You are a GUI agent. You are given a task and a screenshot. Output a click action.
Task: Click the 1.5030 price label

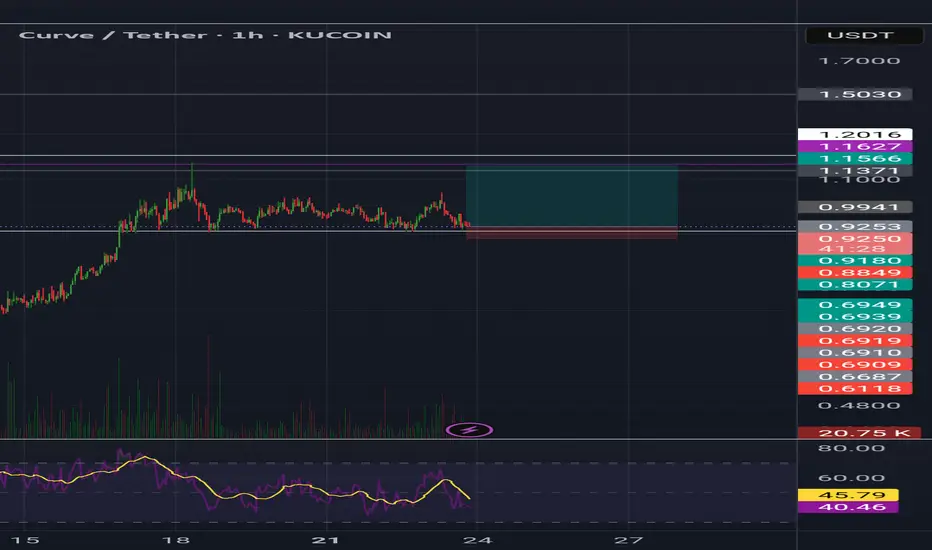[855, 94]
